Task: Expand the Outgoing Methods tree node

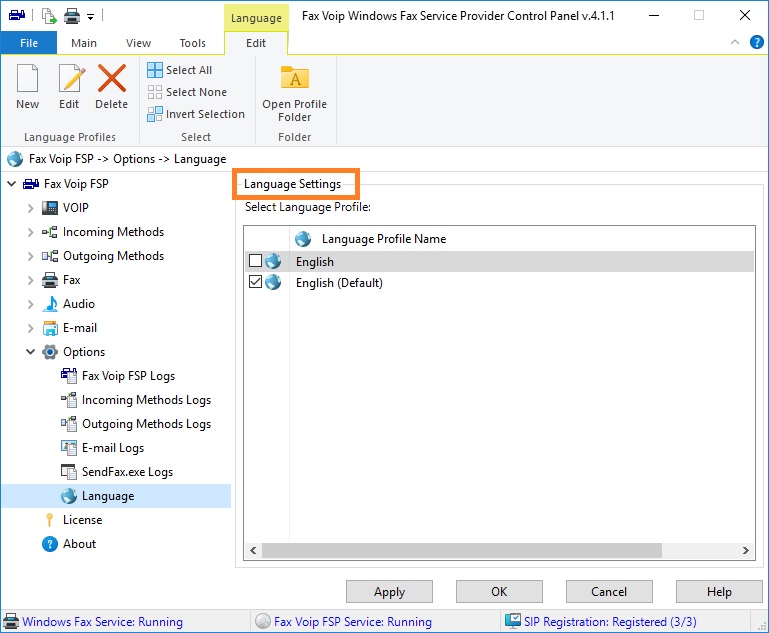Action: (x=30, y=256)
